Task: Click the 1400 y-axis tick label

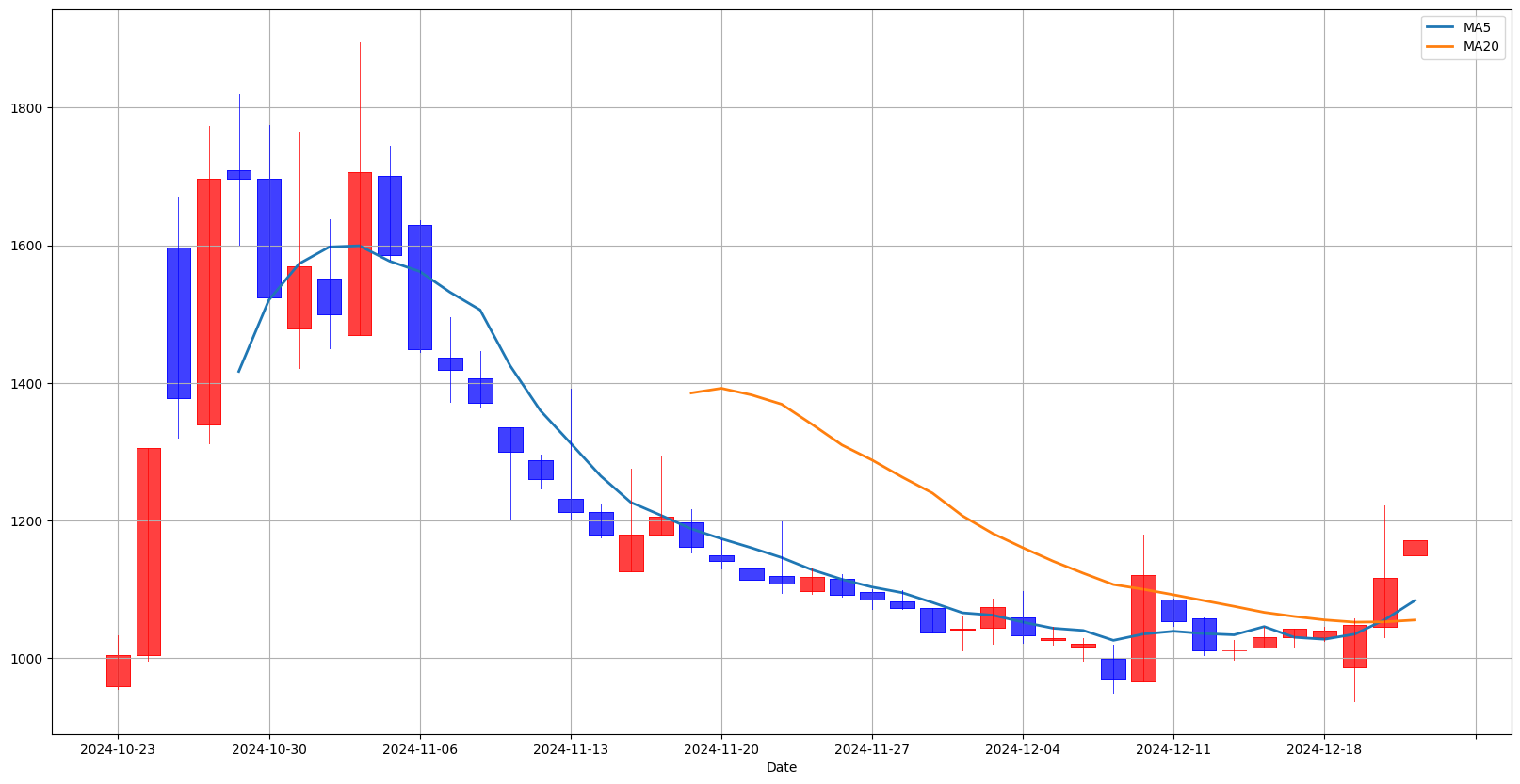Action: point(26,384)
